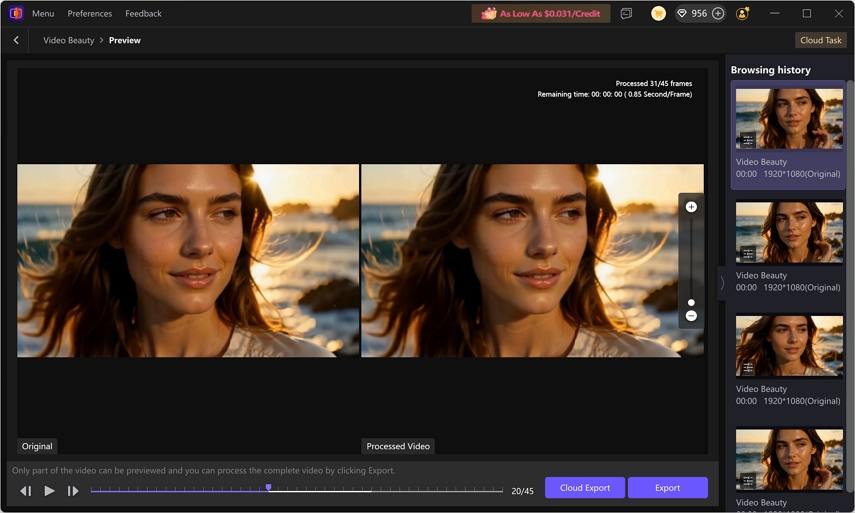Click the preview zoom slider handle
Image resolution: width=855 pixels, height=513 pixels.
691,303
